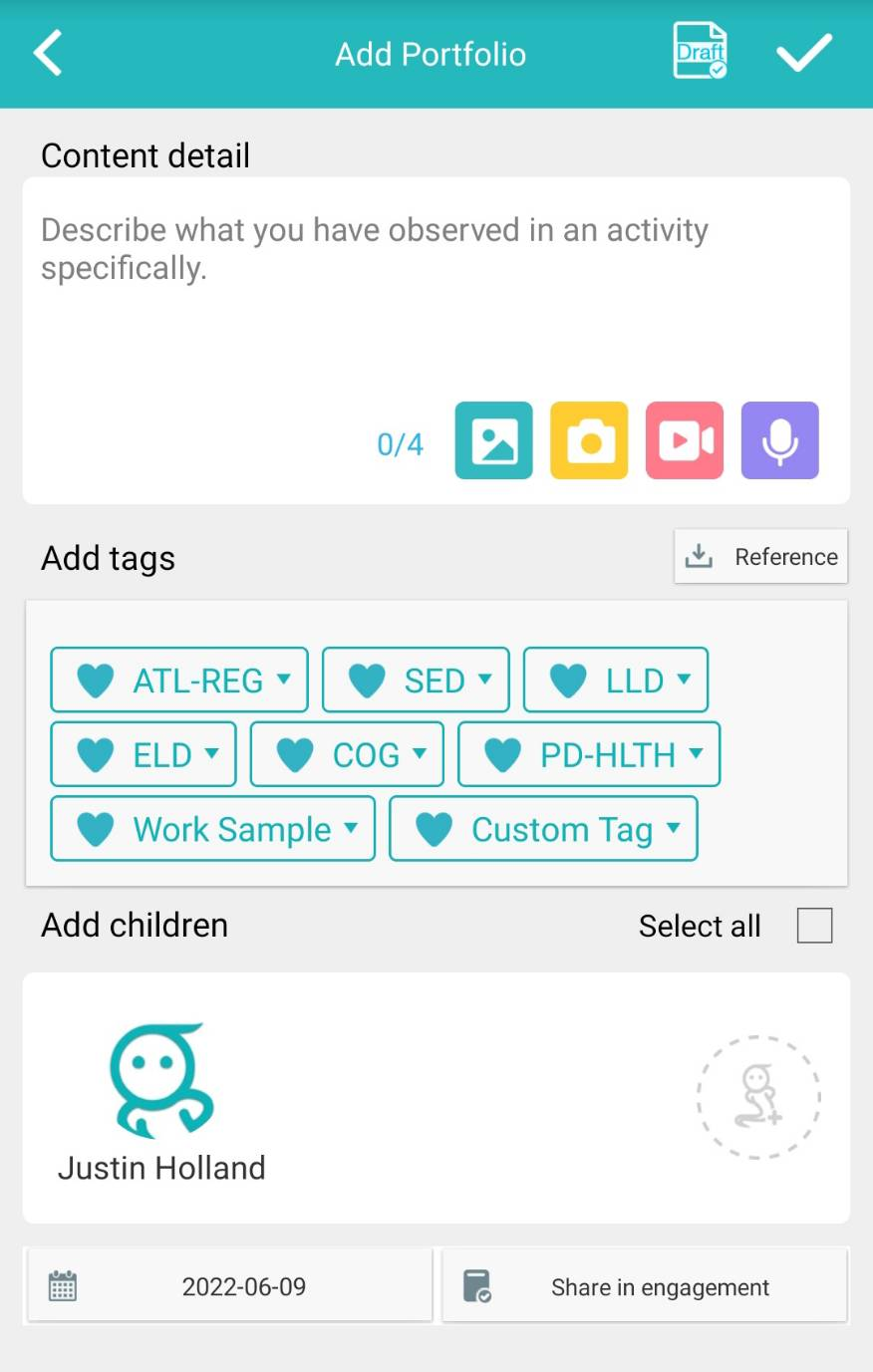Save portfolio as draft icon
The image size is (873, 1372).
700,51
